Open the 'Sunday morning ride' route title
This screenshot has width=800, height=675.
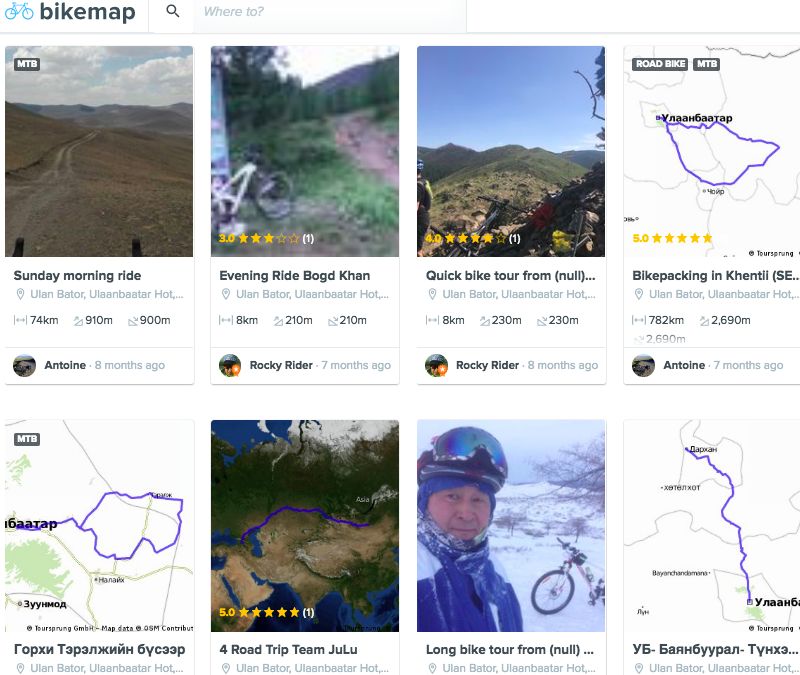pos(77,276)
